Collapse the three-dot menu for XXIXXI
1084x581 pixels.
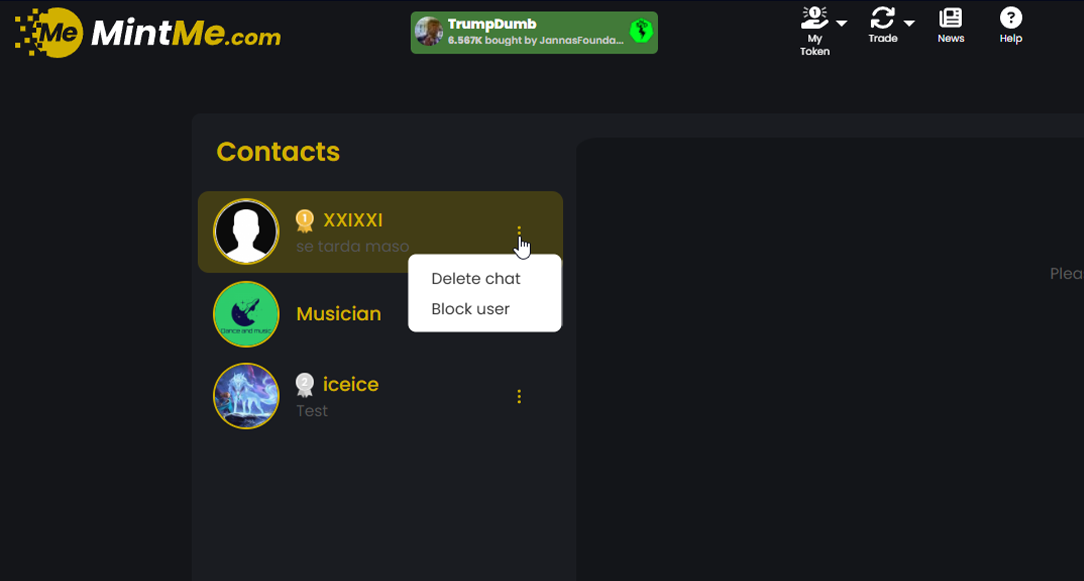[x=519, y=232]
